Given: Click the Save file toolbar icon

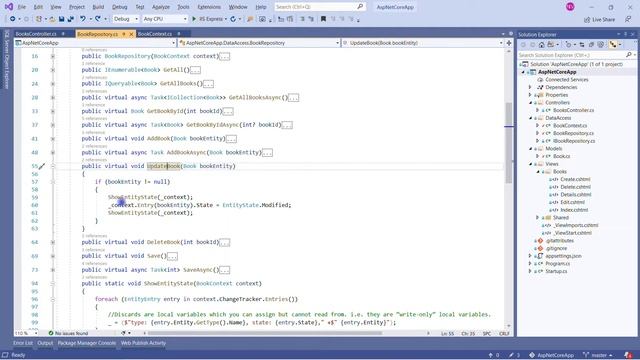Looking at the screenshot, I should click(62, 19).
